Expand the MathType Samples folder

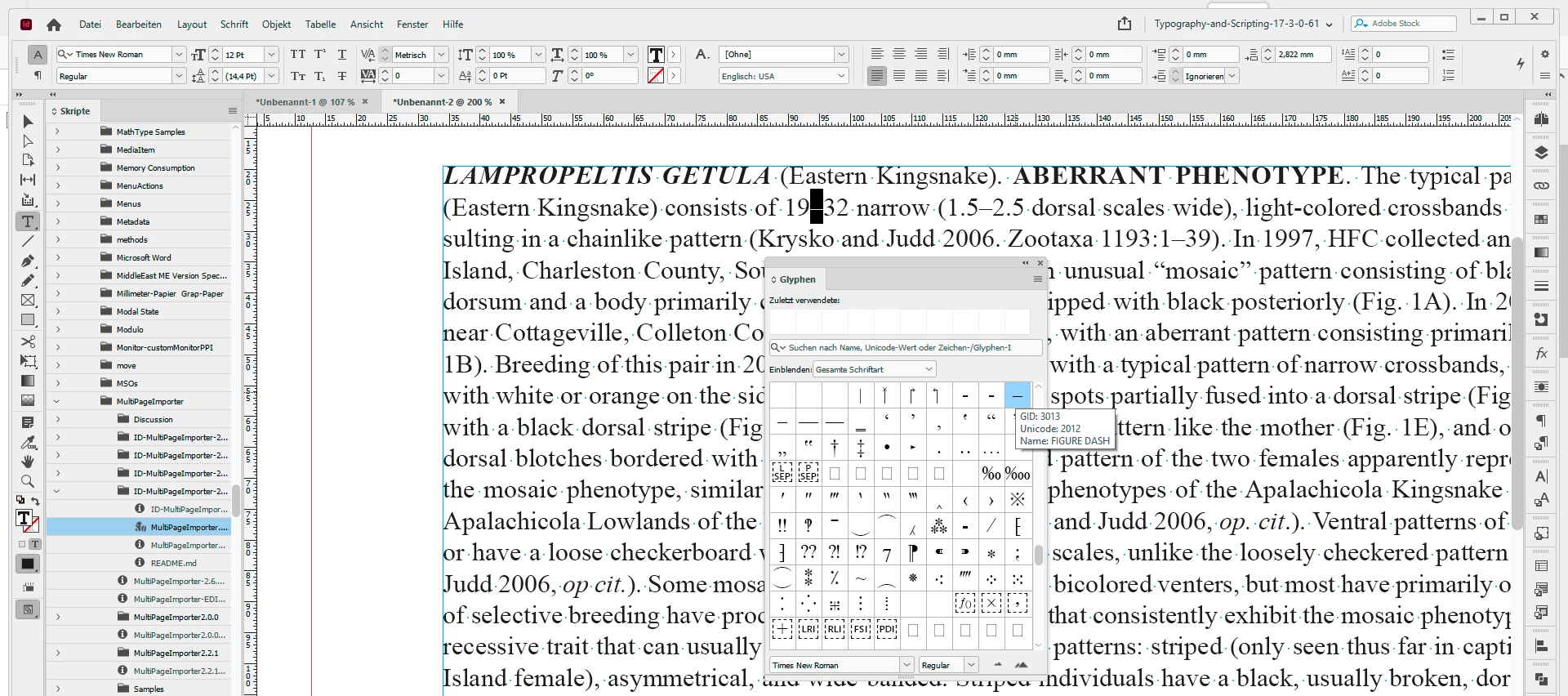56,132
